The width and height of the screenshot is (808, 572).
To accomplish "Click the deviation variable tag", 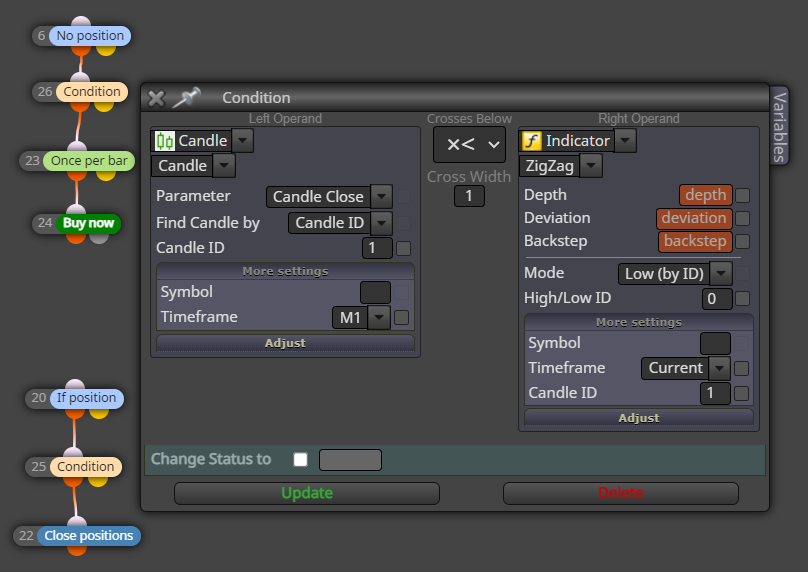I will 694,218.
